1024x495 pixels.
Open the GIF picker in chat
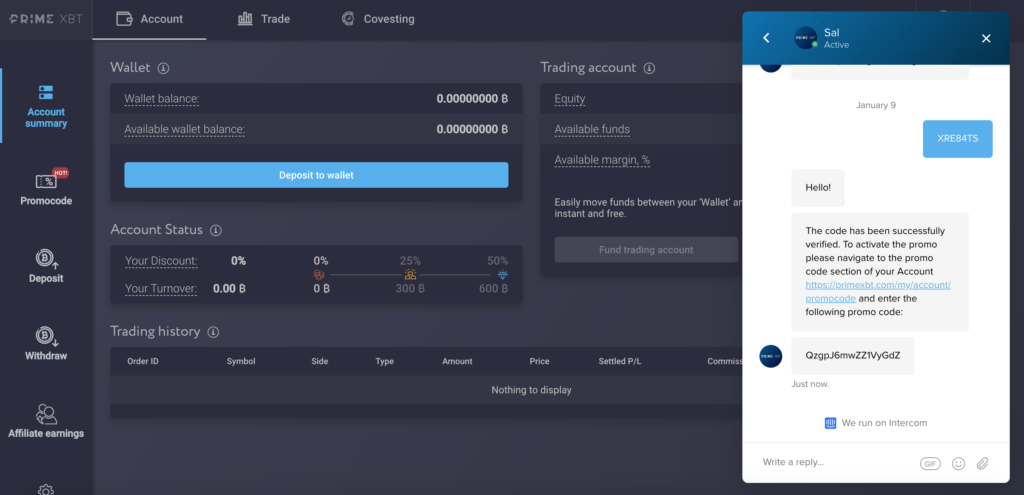[x=930, y=464]
